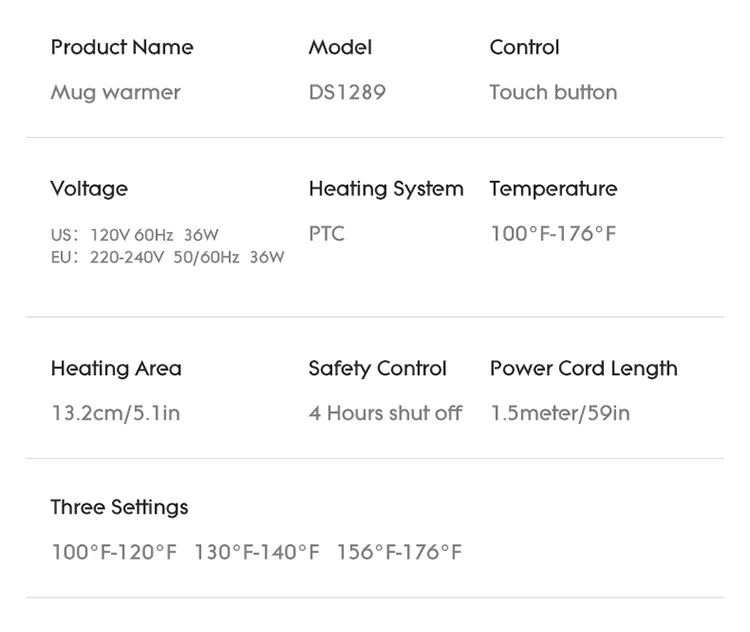Click the Voltage heading
The width and height of the screenshot is (750, 632).
(89, 188)
